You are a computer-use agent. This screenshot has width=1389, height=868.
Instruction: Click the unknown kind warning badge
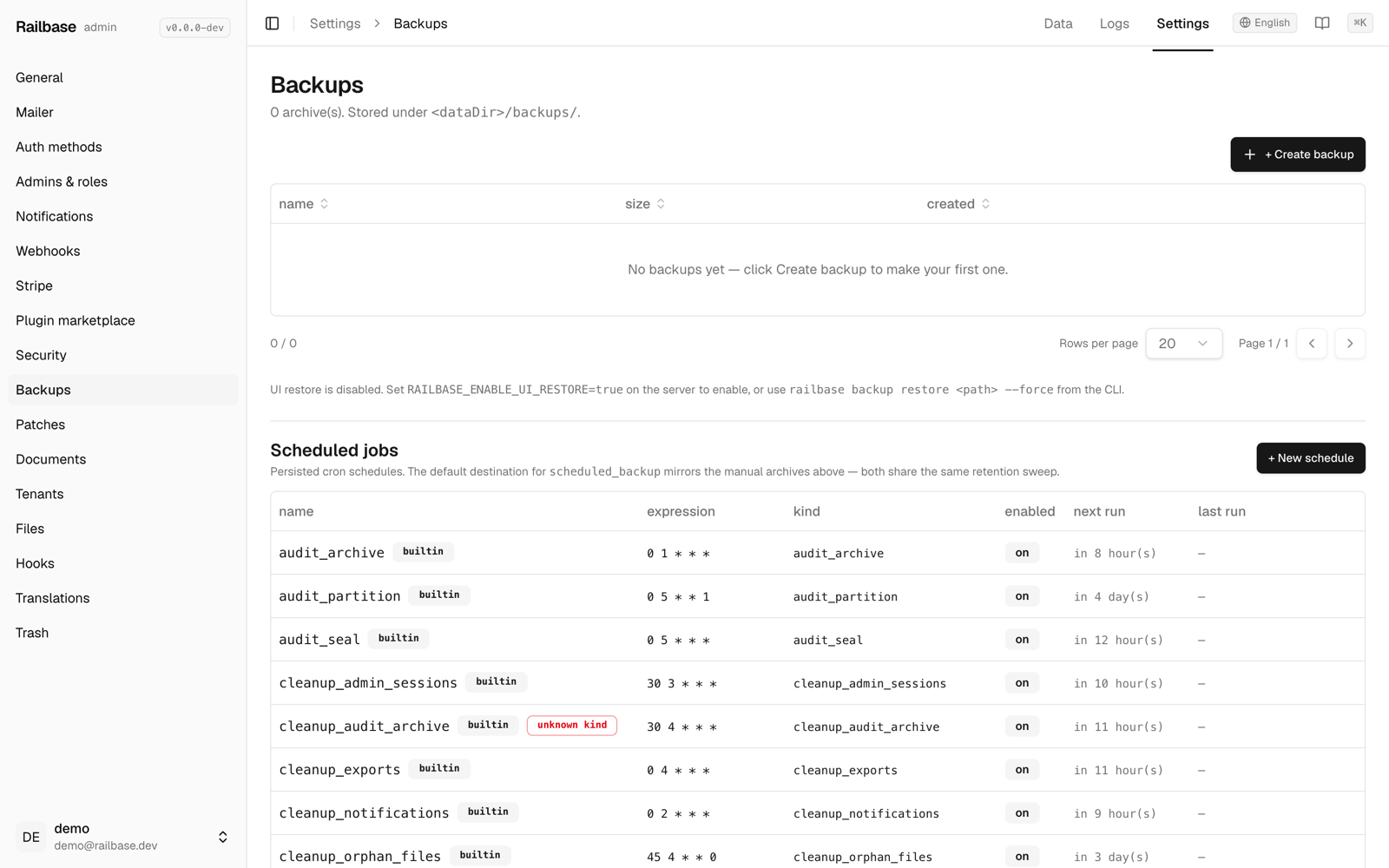pos(572,726)
